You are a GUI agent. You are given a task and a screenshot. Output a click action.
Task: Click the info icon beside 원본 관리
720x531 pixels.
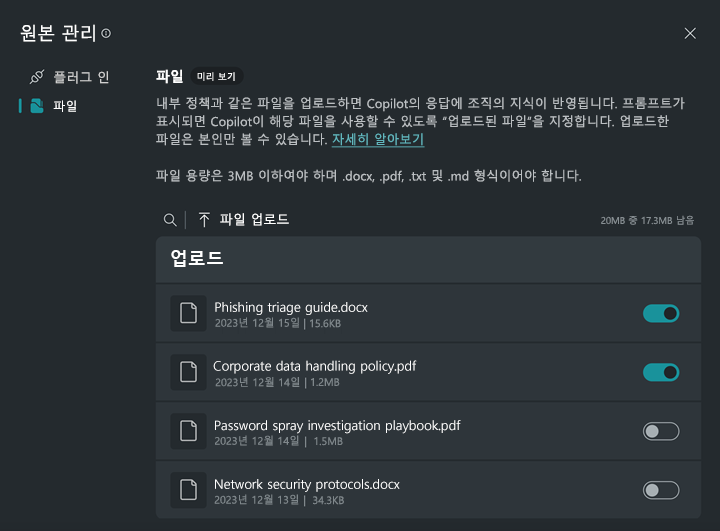coord(106,34)
